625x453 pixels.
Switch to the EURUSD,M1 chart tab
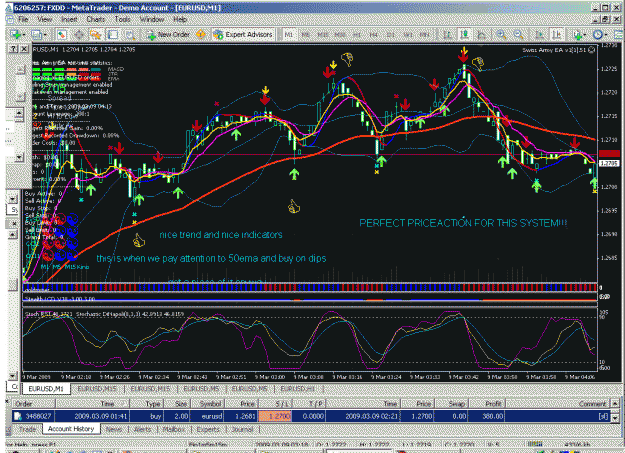(x=46, y=388)
